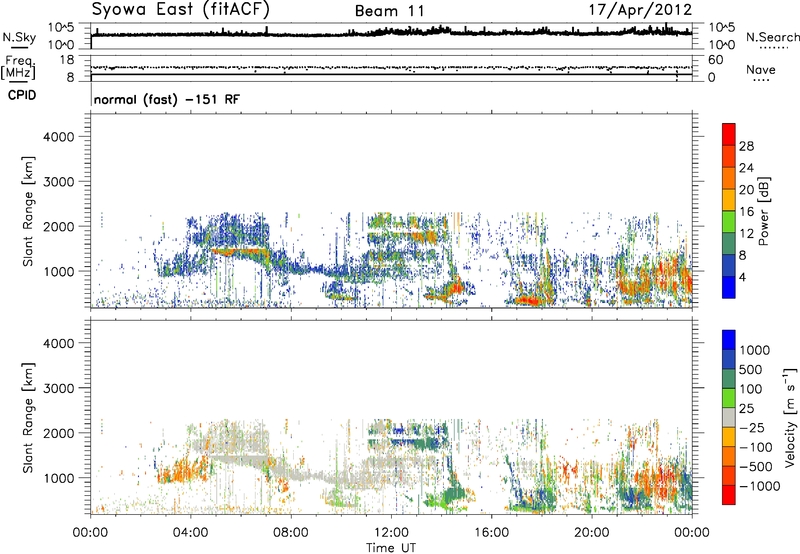Click the 'Time UT' axis label

(x=391, y=547)
